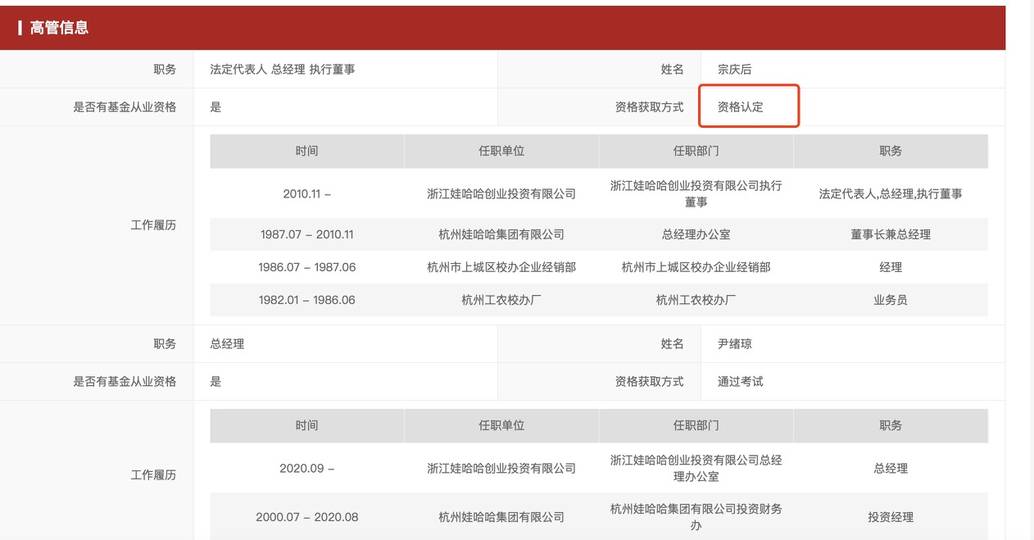The width and height of the screenshot is (1034, 540).
Task: Select the 投资经理 position cell
Action: pyautogui.click(x=890, y=517)
